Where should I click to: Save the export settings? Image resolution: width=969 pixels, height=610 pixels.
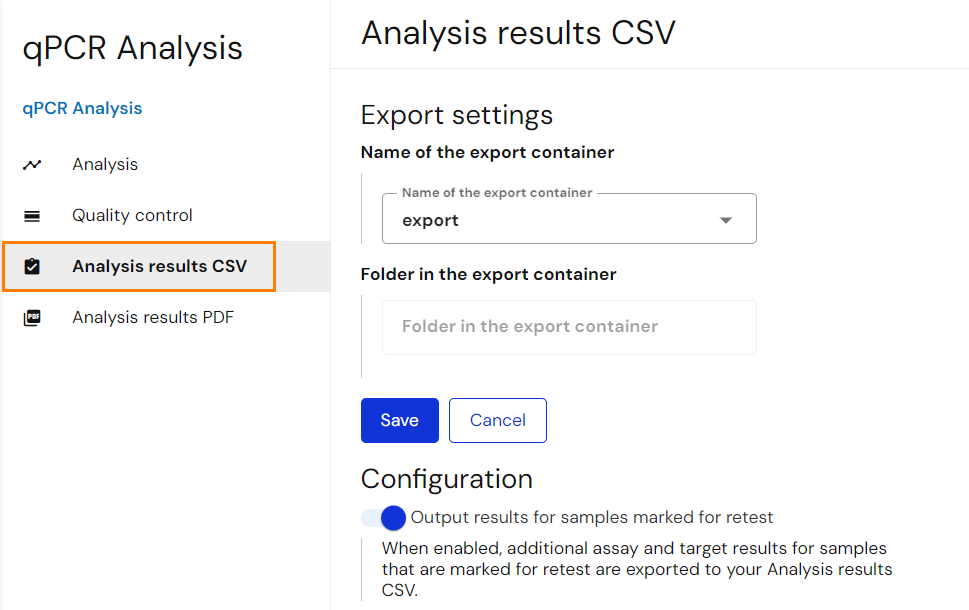(400, 420)
